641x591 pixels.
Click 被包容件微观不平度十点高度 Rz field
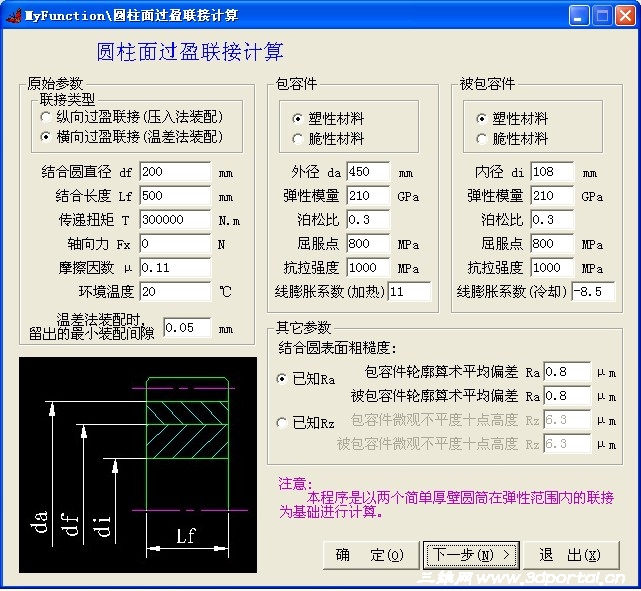pos(567,444)
